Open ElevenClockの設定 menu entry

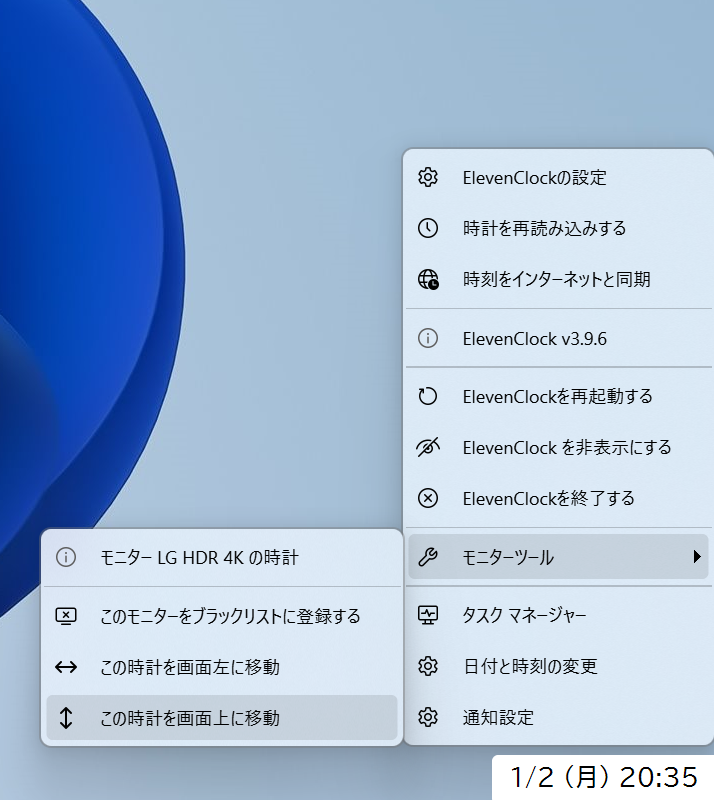point(558,178)
